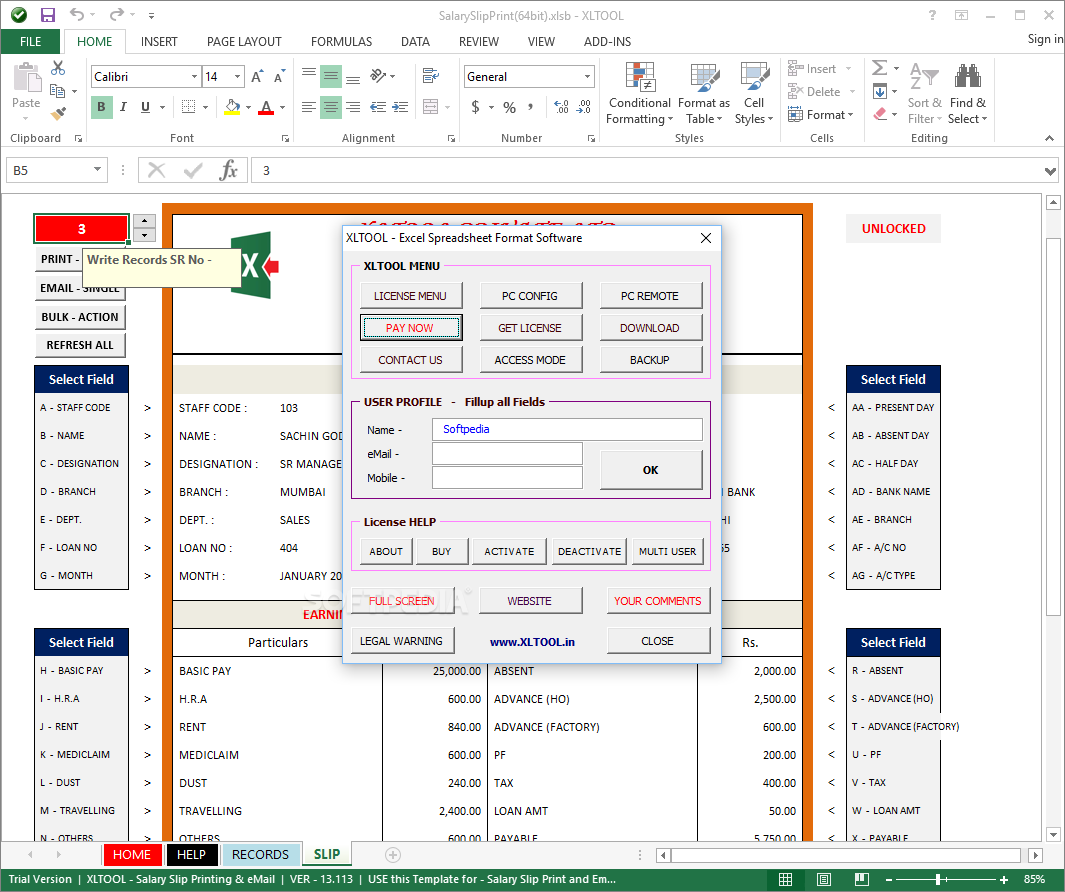Click PAY NOW in XLTOOL dialog

[x=410, y=327]
